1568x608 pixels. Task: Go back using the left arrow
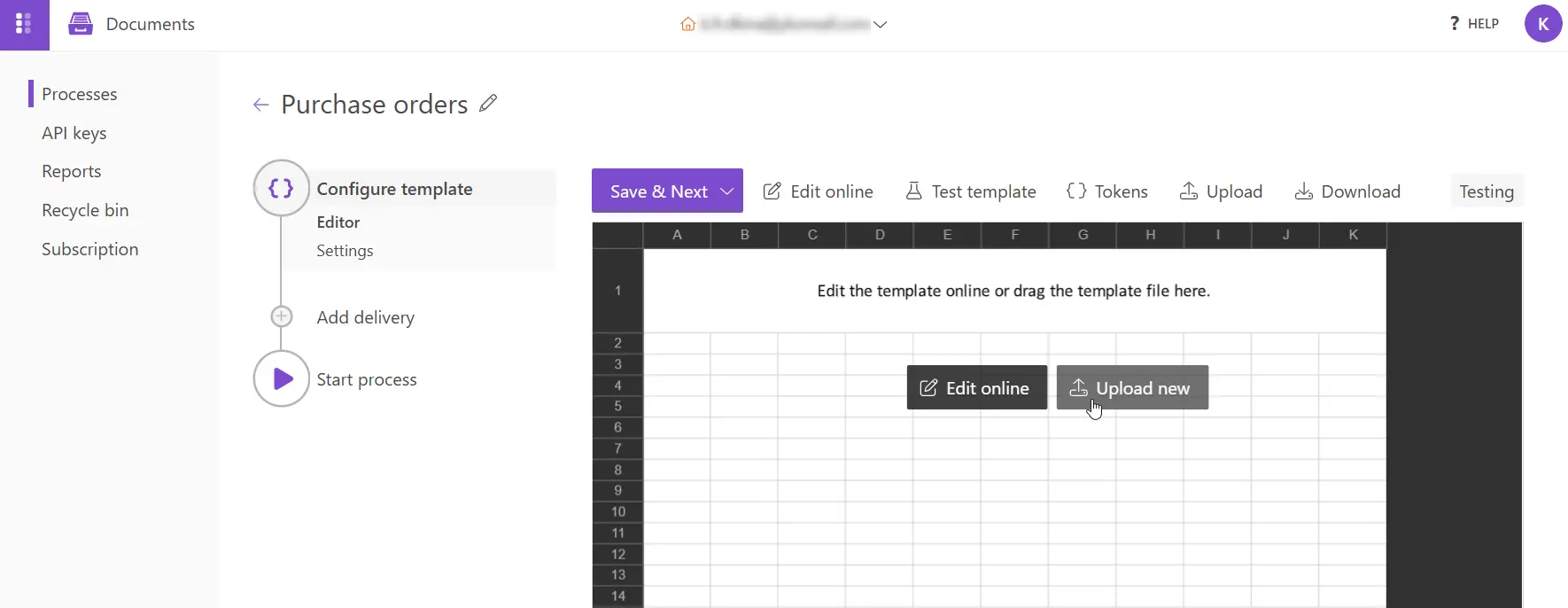pos(260,105)
